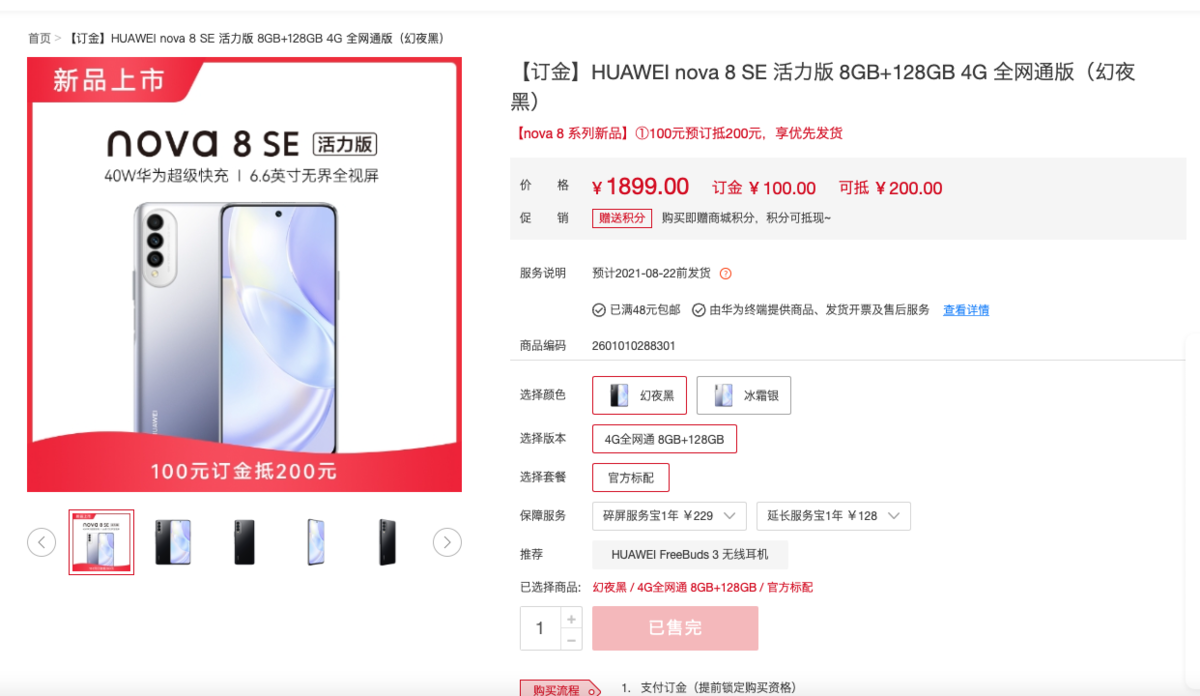The image size is (1200, 696).
Task: Show next product thumbnails with right arrow
Action: click(x=447, y=542)
